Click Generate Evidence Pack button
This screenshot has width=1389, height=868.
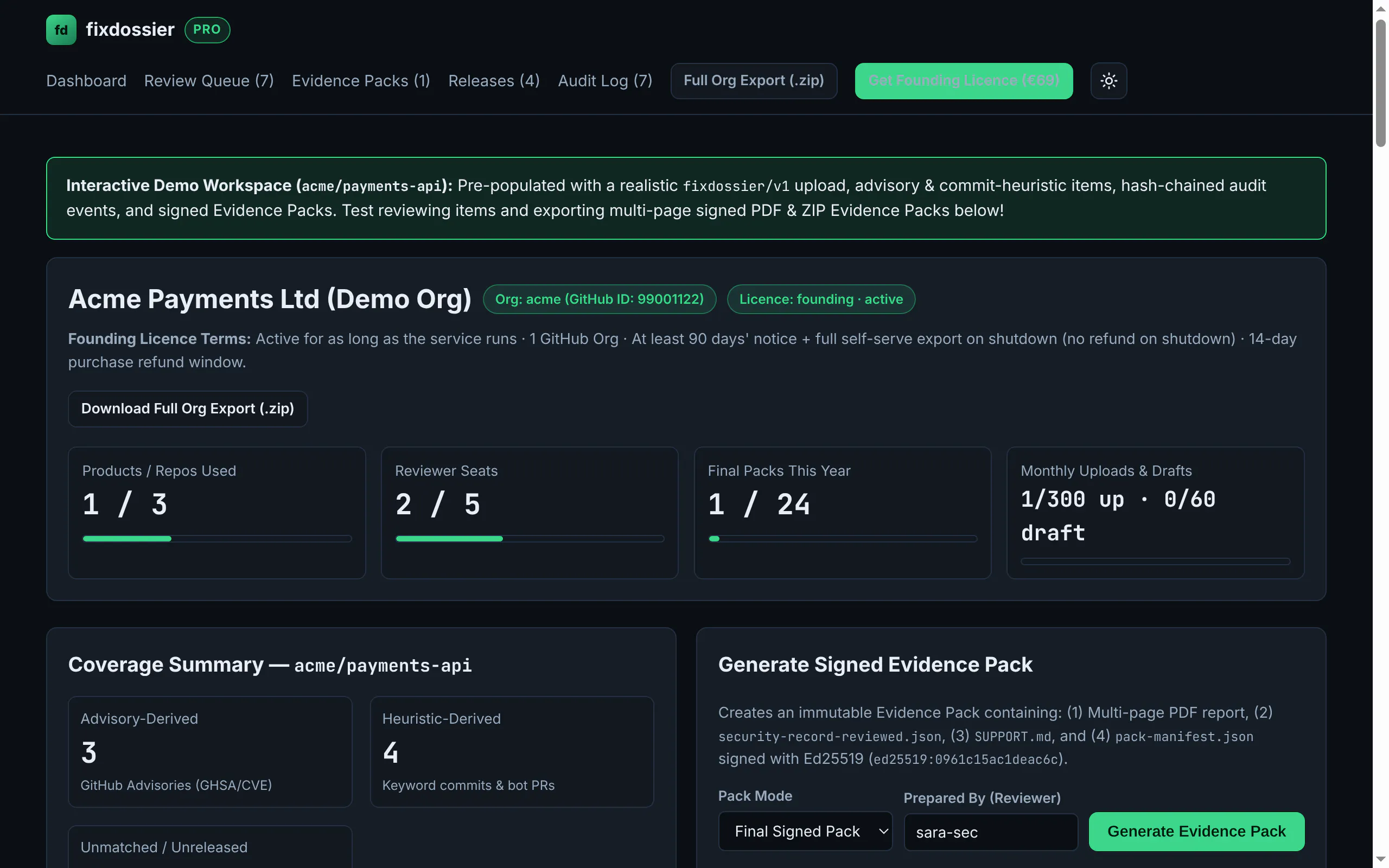[x=1196, y=831]
